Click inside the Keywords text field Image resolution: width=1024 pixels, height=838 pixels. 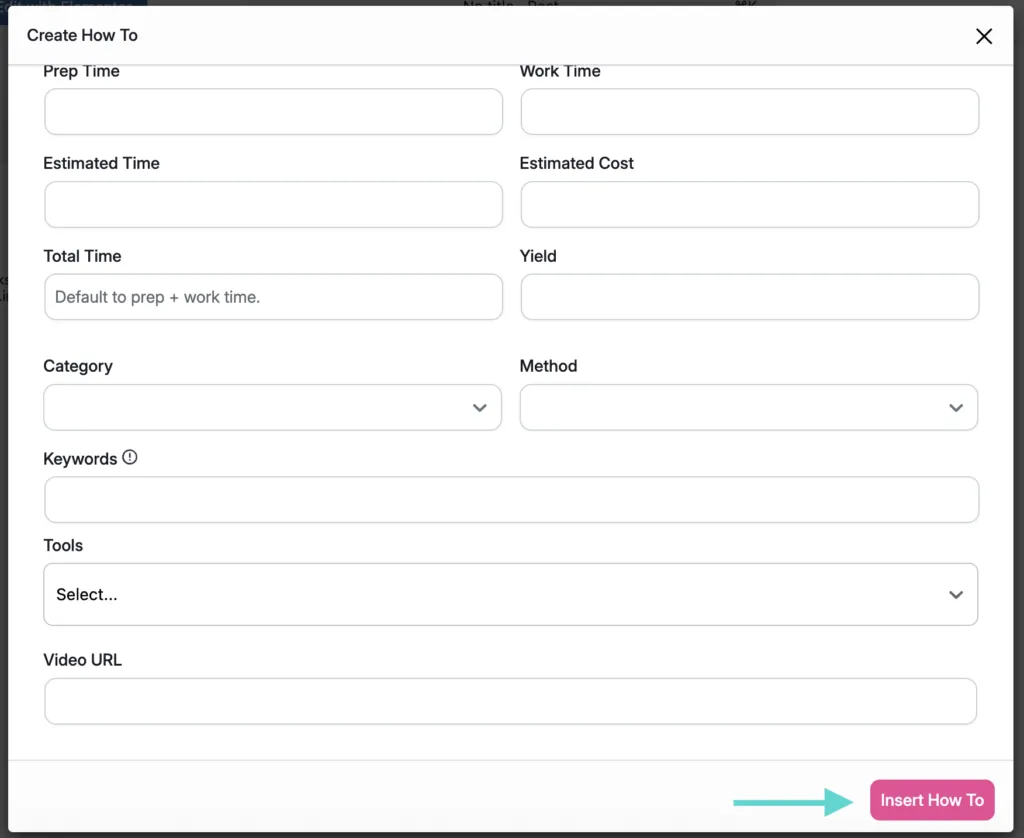(x=511, y=500)
